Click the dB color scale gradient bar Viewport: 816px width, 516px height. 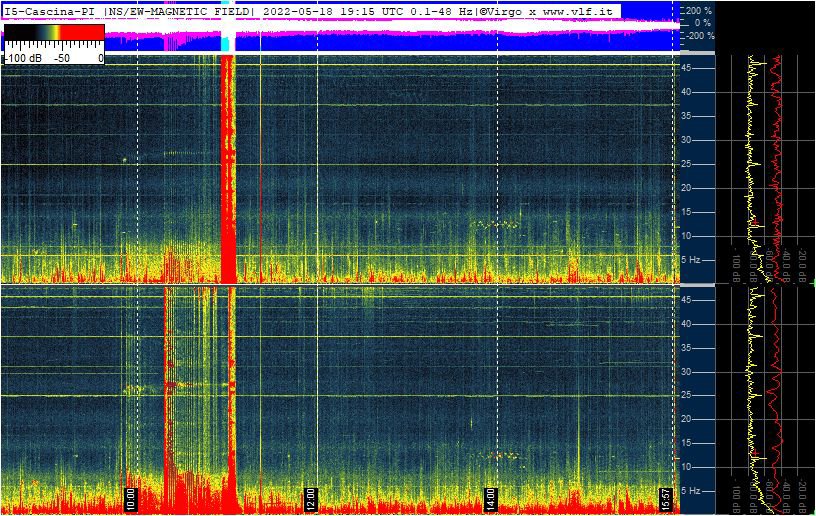click(x=53, y=33)
